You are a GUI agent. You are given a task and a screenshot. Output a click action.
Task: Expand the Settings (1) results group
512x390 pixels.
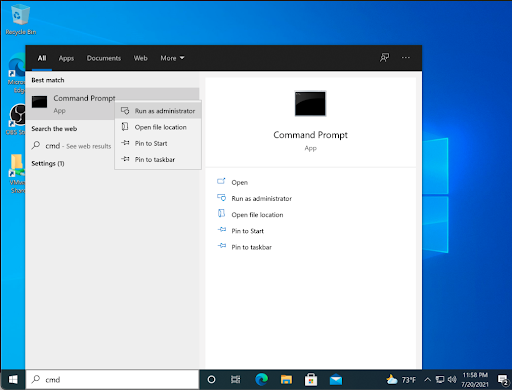coord(48,163)
